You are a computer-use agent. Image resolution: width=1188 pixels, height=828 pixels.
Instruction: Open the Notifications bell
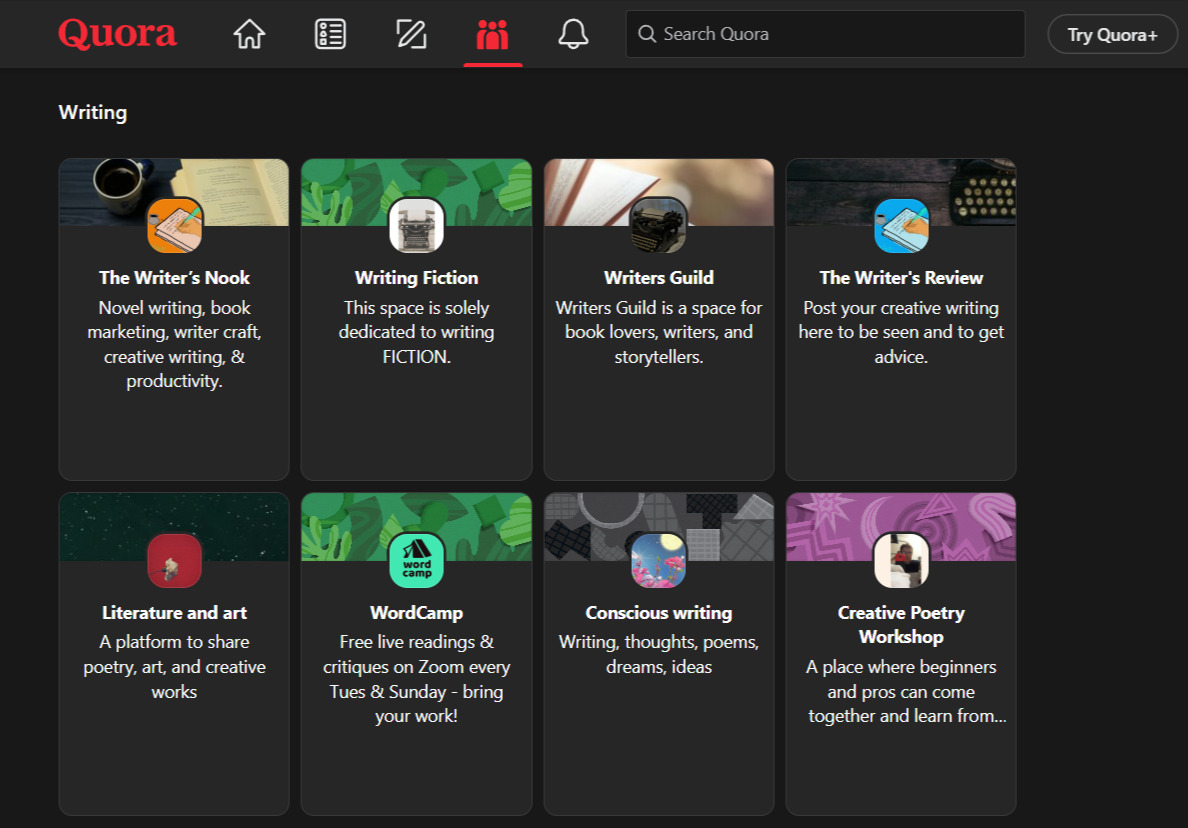click(x=574, y=34)
